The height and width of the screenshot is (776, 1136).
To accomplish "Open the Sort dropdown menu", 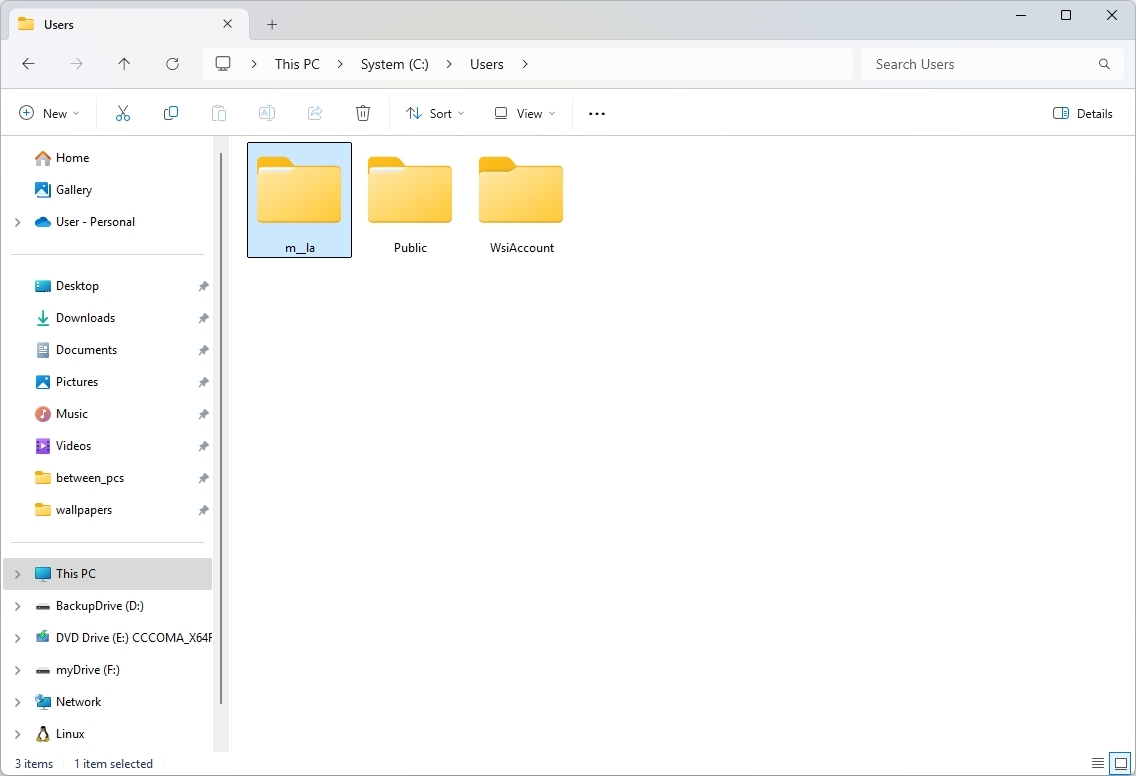I will (x=435, y=113).
